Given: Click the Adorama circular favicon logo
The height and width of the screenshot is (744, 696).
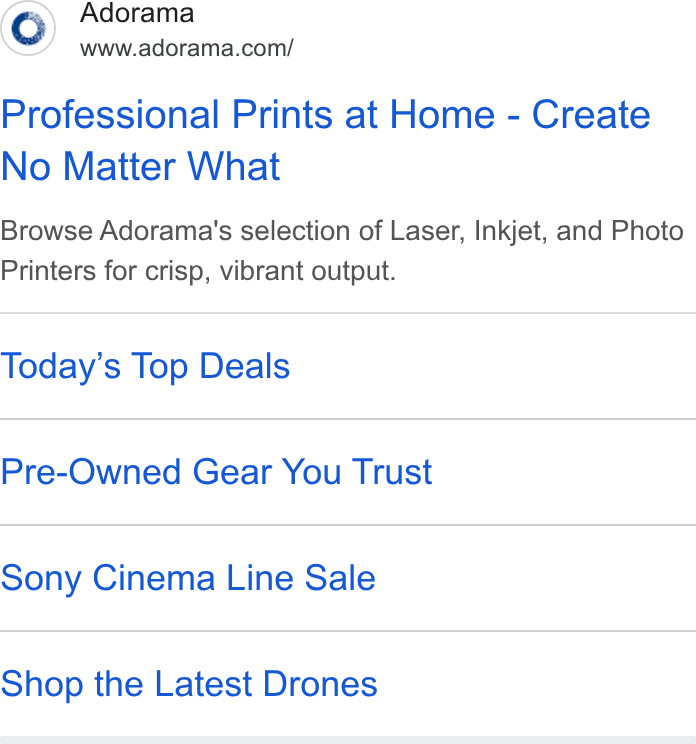Looking at the screenshot, I should pos(28,28).
